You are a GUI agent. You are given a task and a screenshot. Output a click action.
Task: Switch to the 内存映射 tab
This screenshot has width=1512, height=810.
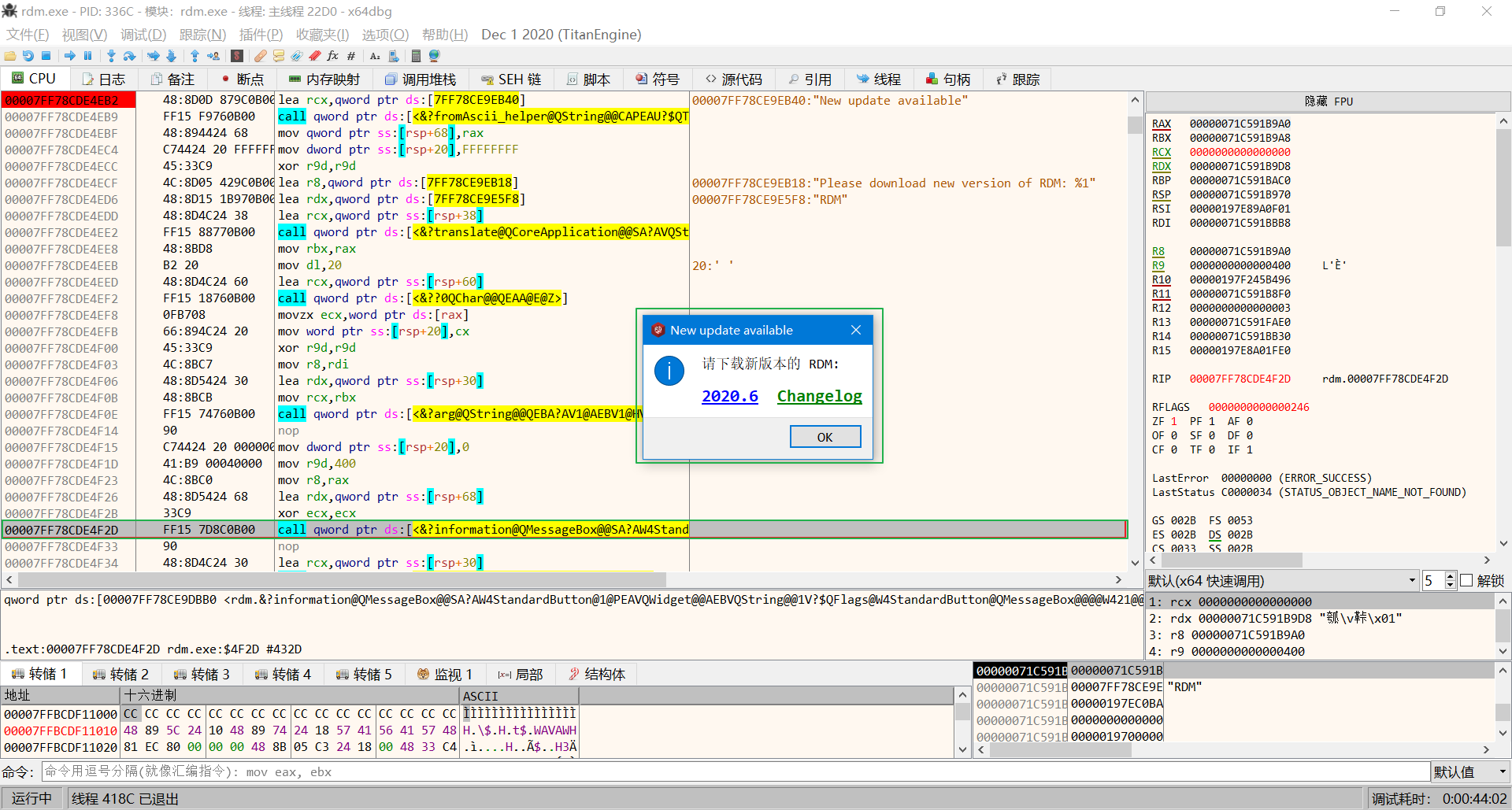tap(324, 80)
